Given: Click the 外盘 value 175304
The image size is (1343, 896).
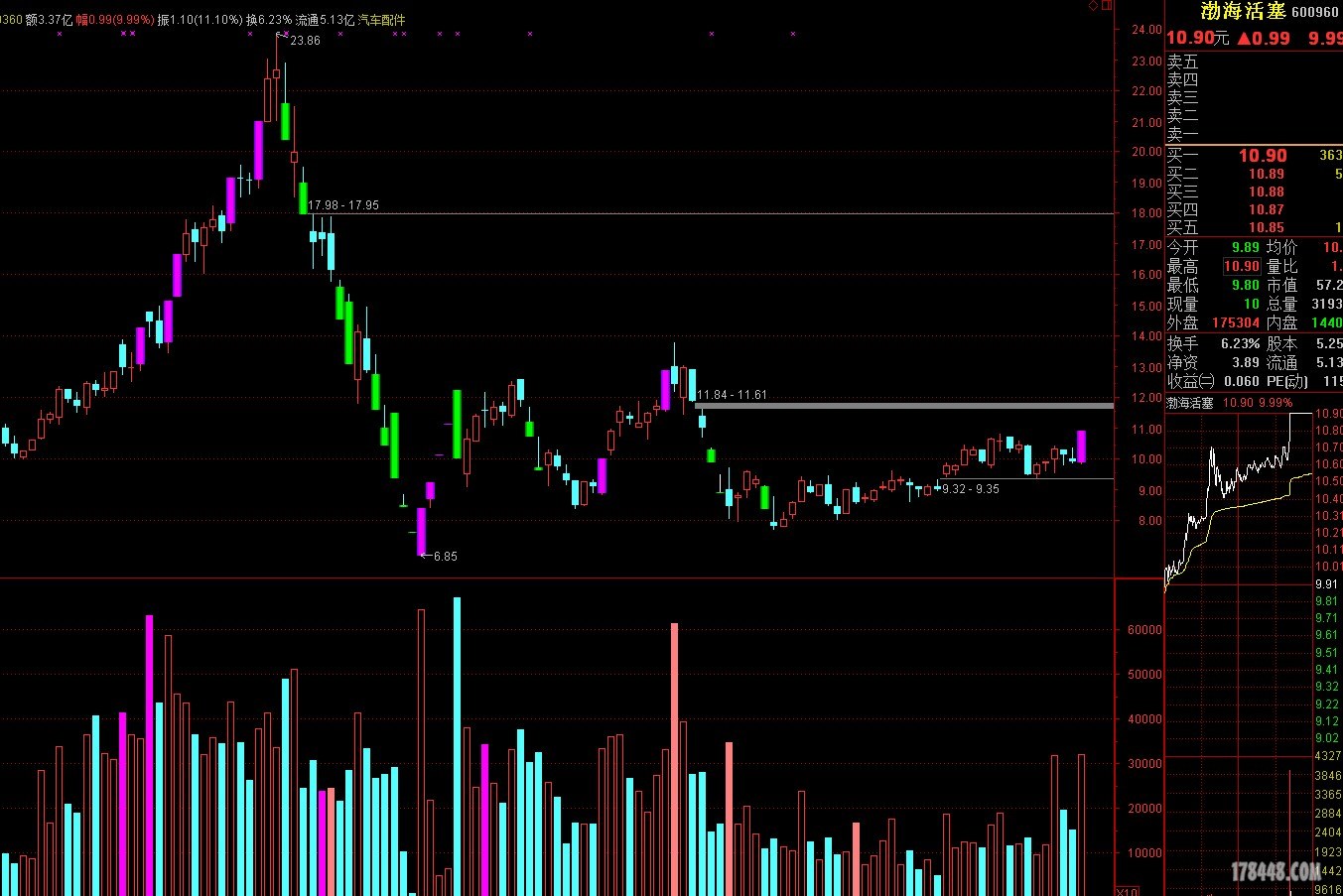Looking at the screenshot, I should click(x=1235, y=322).
